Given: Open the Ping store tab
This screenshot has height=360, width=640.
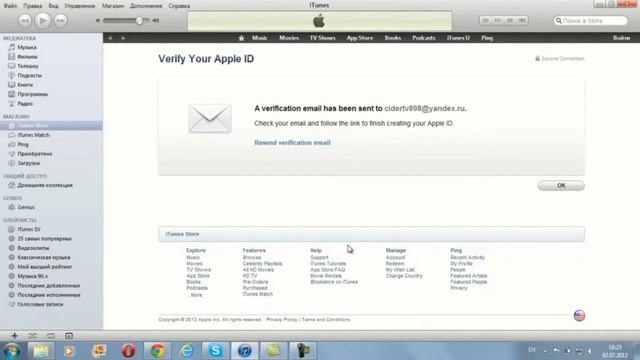Looking at the screenshot, I should pos(487,38).
